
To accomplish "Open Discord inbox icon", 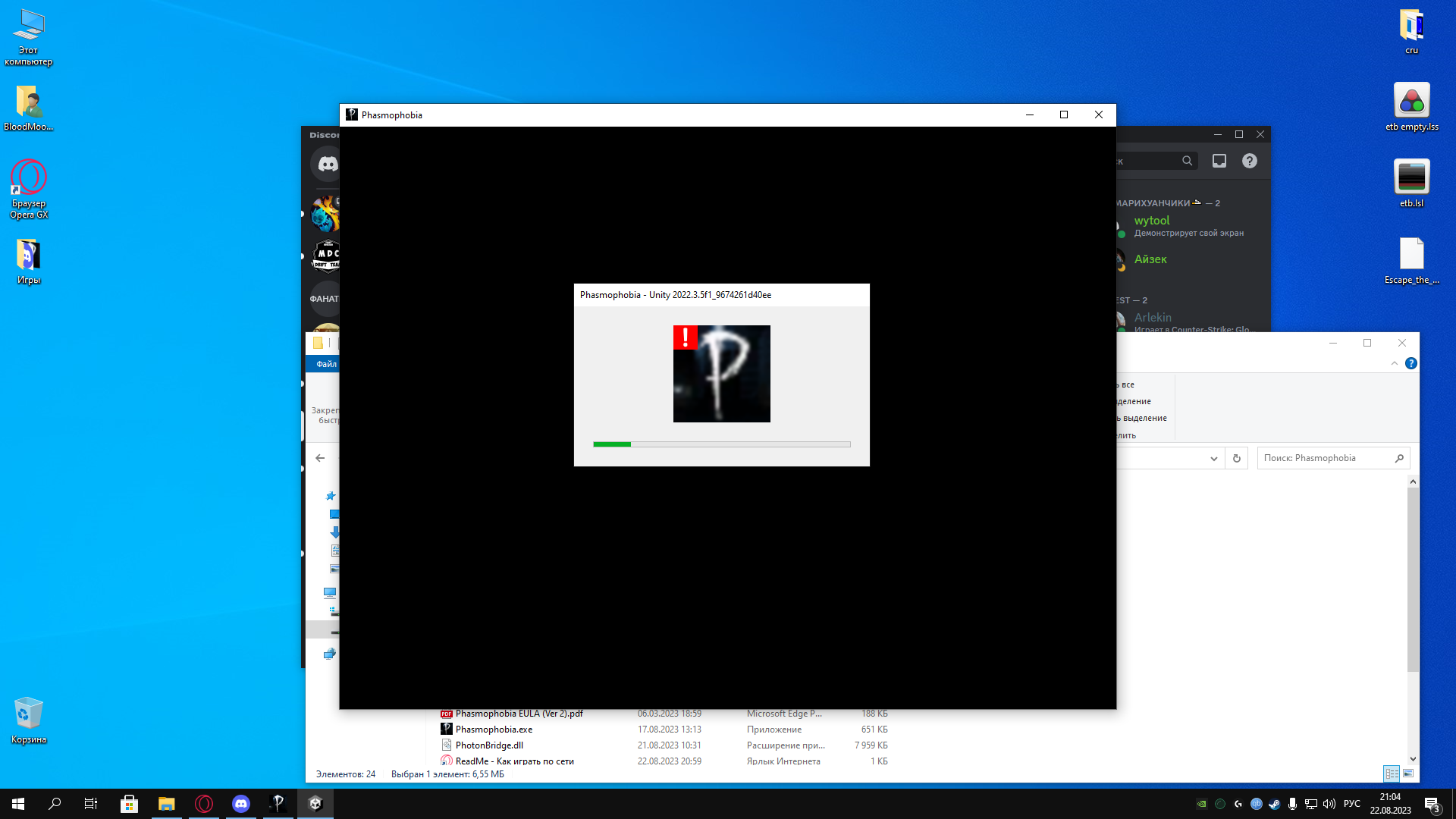I will click(x=1219, y=161).
